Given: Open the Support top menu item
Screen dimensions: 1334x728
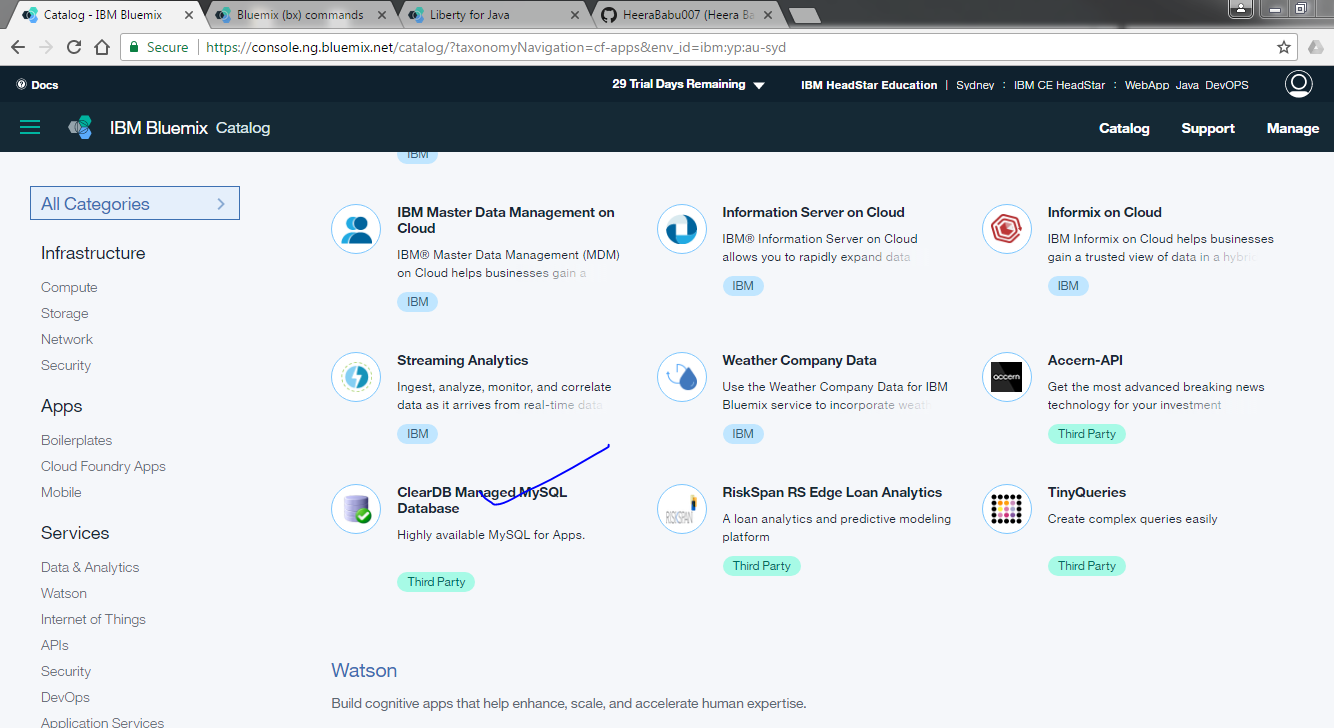Looking at the screenshot, I should coord(1208,128).
